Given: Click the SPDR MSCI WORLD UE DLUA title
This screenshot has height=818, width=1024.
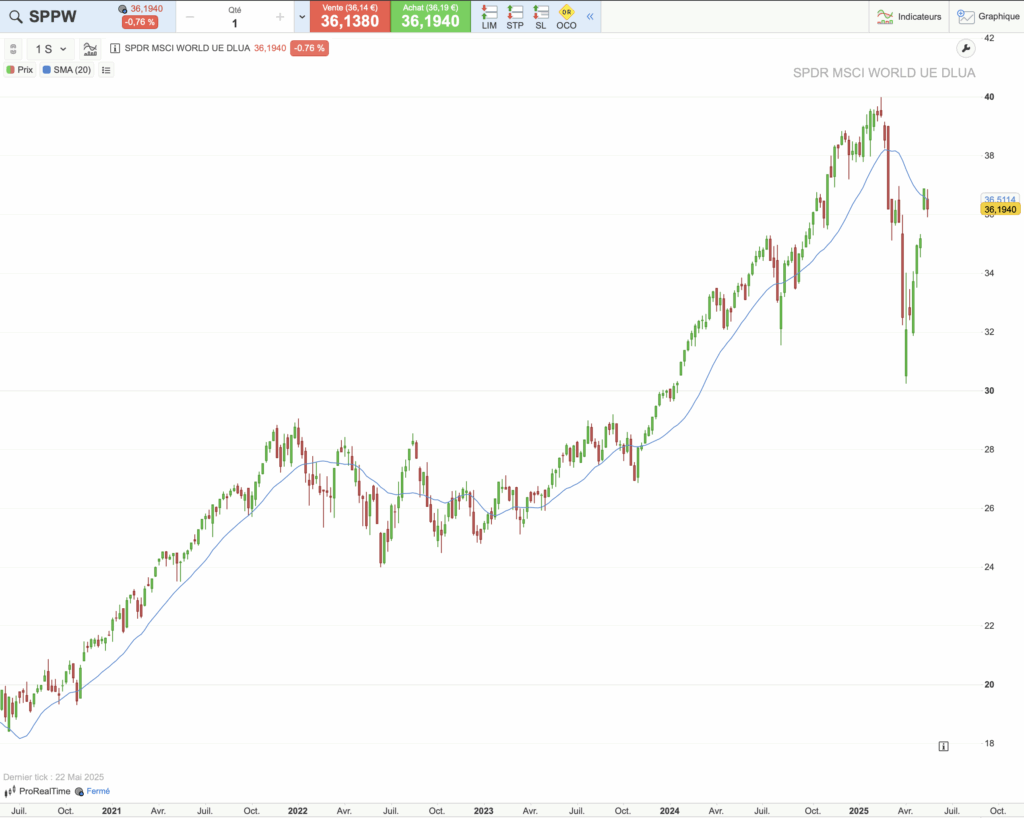Looking at the screenshot, I should click(x=884, y=73).
